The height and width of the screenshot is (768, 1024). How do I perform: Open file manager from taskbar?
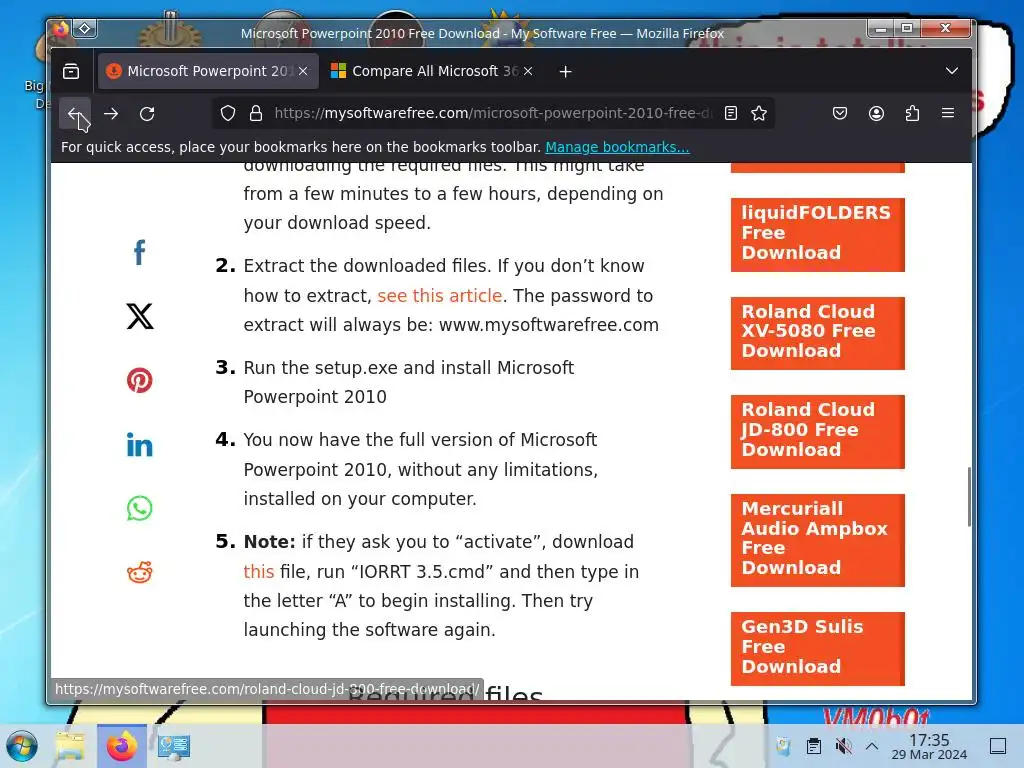[x=70, y=746]
